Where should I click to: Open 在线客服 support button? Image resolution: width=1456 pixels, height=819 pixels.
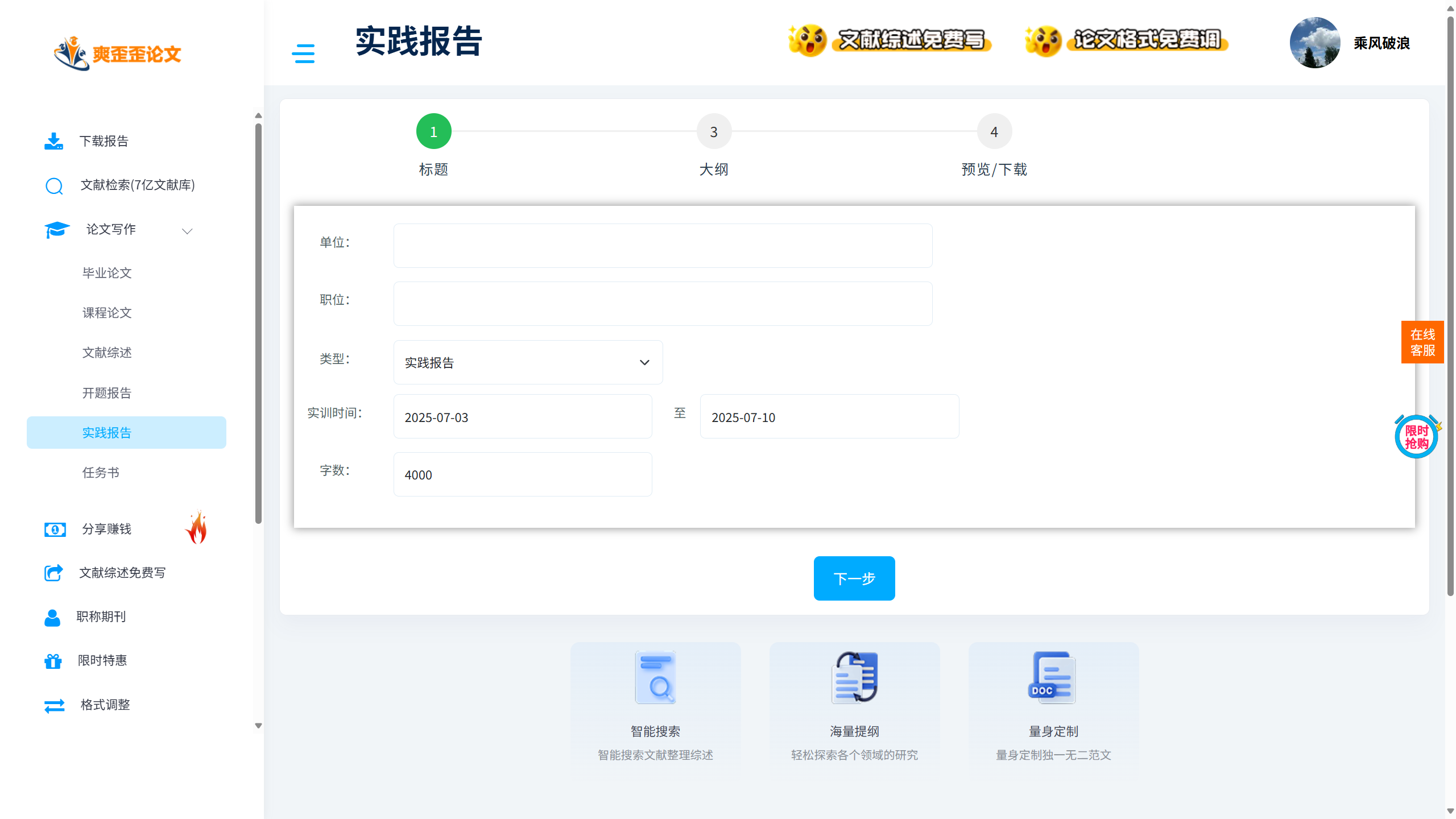[x=1422, y=342]
